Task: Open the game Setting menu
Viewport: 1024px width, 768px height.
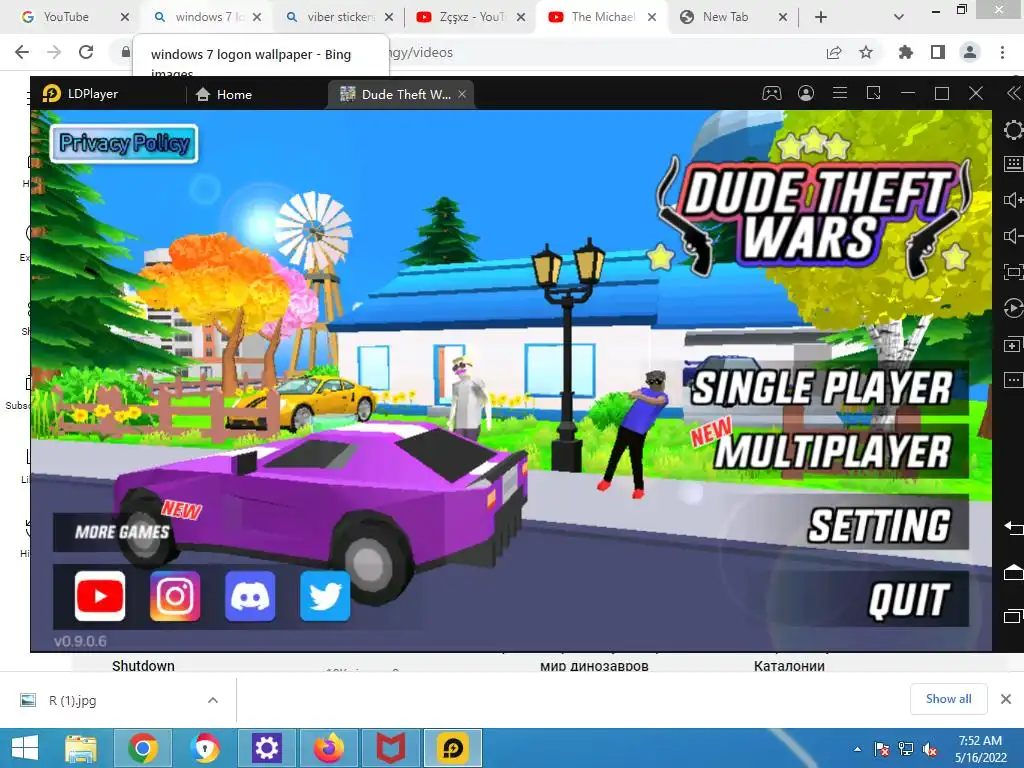Action: point(880,525)
